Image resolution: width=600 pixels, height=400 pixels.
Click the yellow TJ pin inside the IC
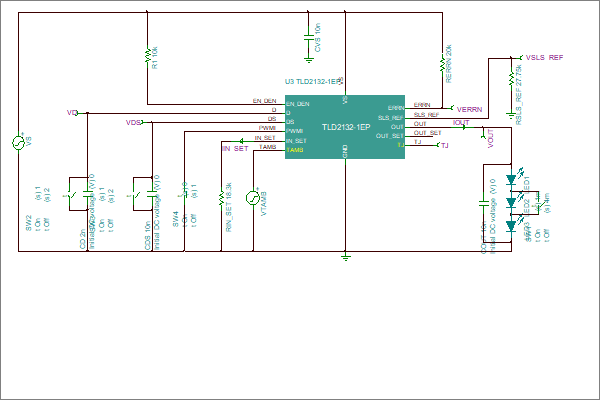coord(400,145)
